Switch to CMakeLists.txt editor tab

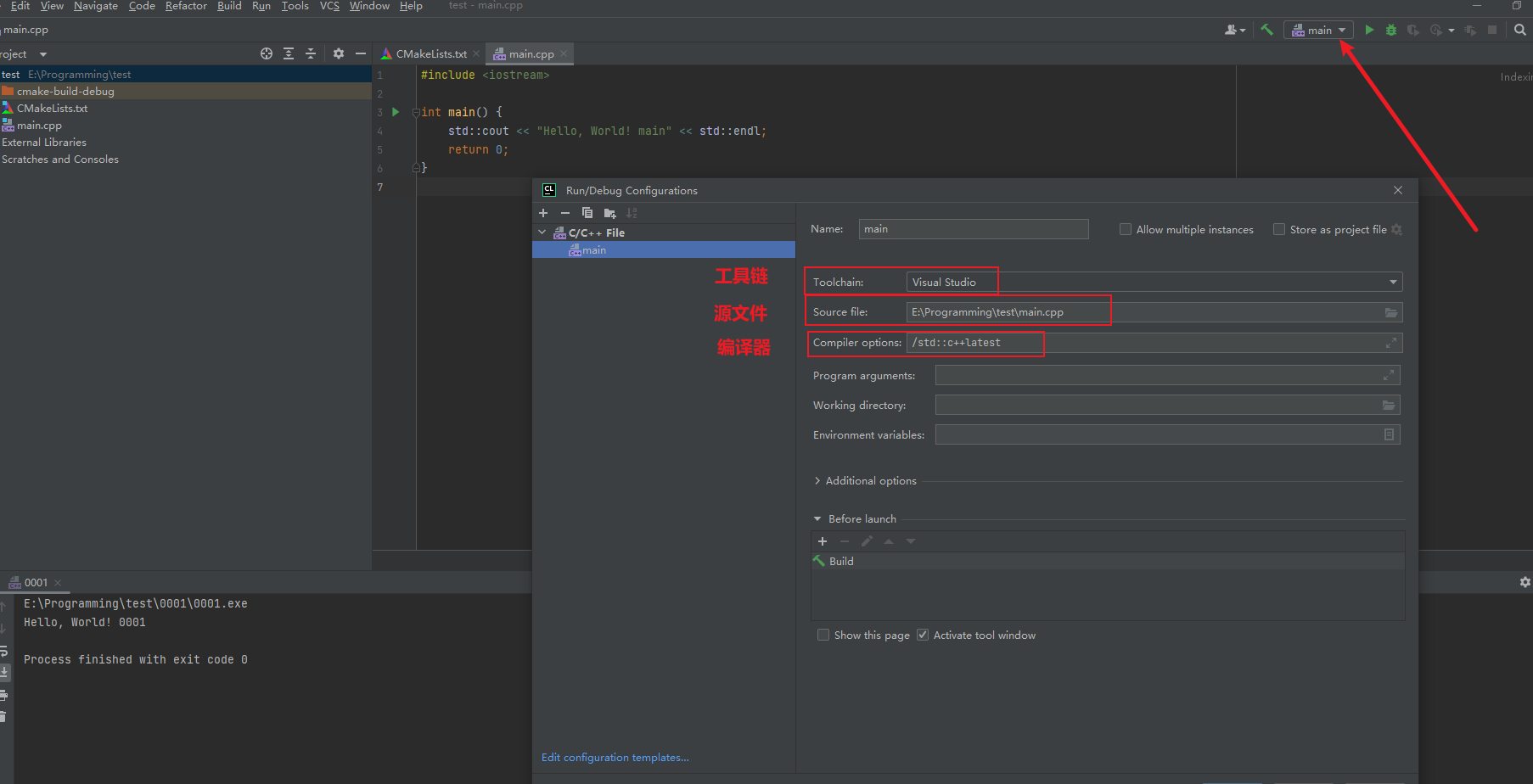430,53
